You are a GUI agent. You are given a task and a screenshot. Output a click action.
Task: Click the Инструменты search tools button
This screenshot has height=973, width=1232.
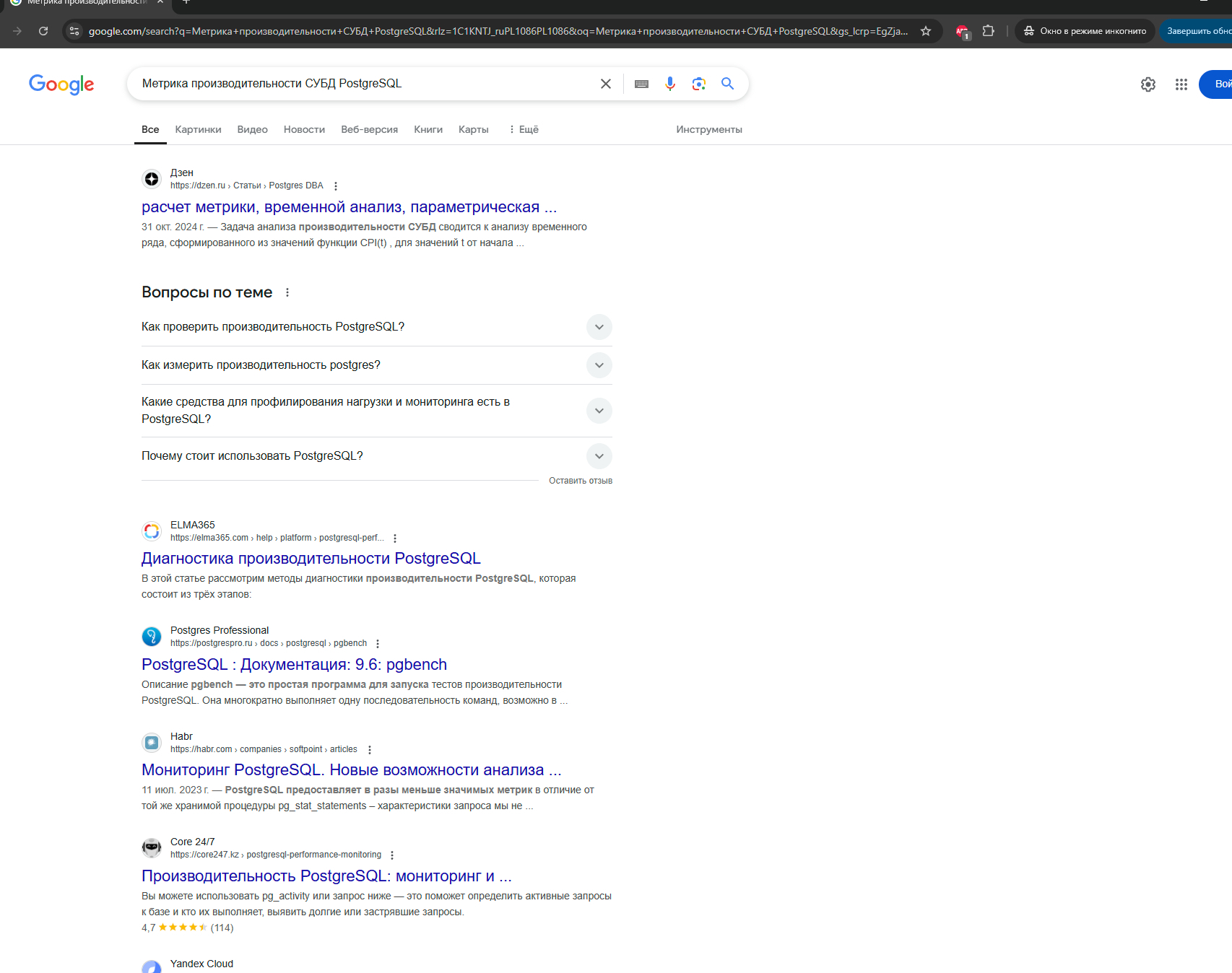coord(708,129)
